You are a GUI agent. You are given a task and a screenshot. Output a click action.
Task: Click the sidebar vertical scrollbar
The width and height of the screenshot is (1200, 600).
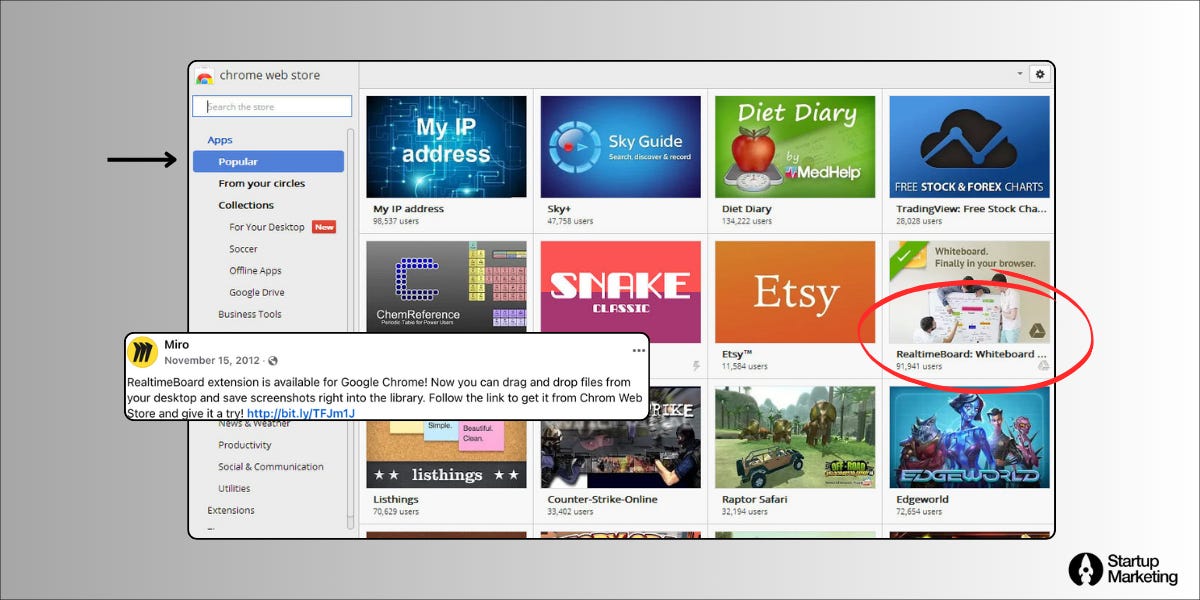350,329
